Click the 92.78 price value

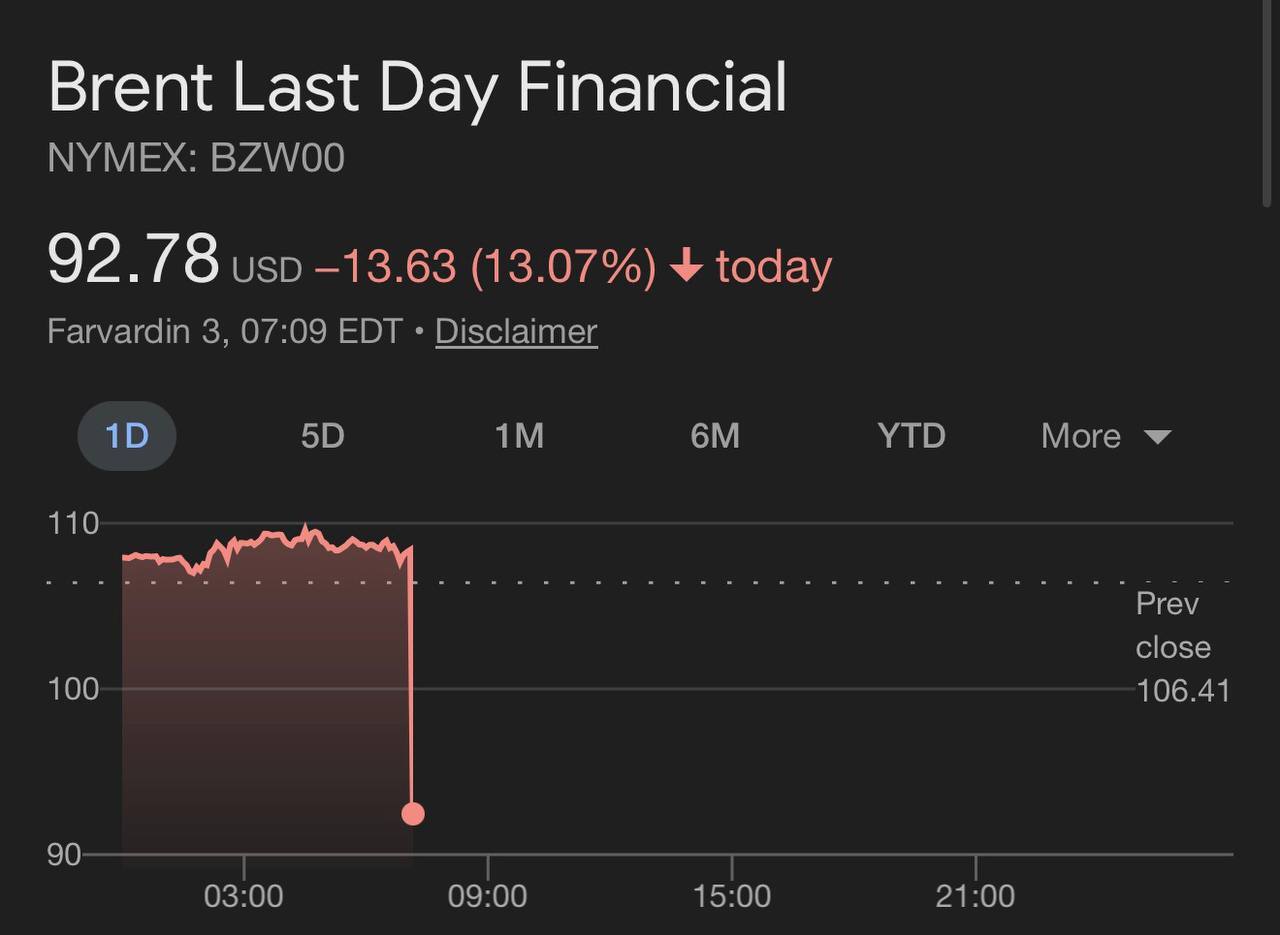pyautogui.click(x=133, y=259)
